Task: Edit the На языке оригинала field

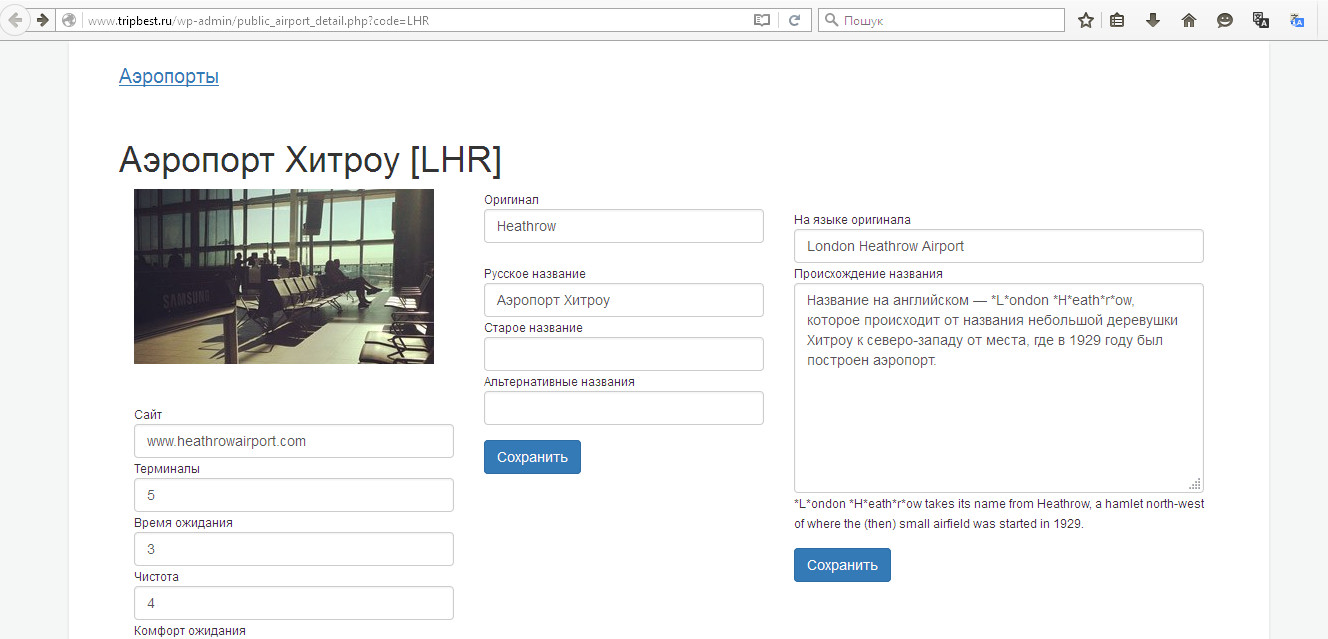Action: tap(999, 246)
